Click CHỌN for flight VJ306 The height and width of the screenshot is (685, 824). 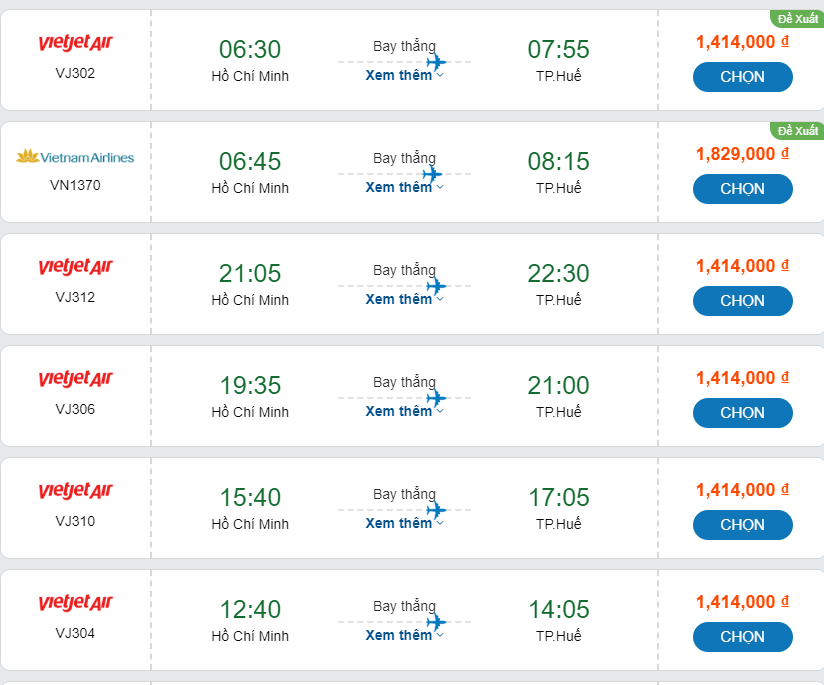click(x=742, y=413)
